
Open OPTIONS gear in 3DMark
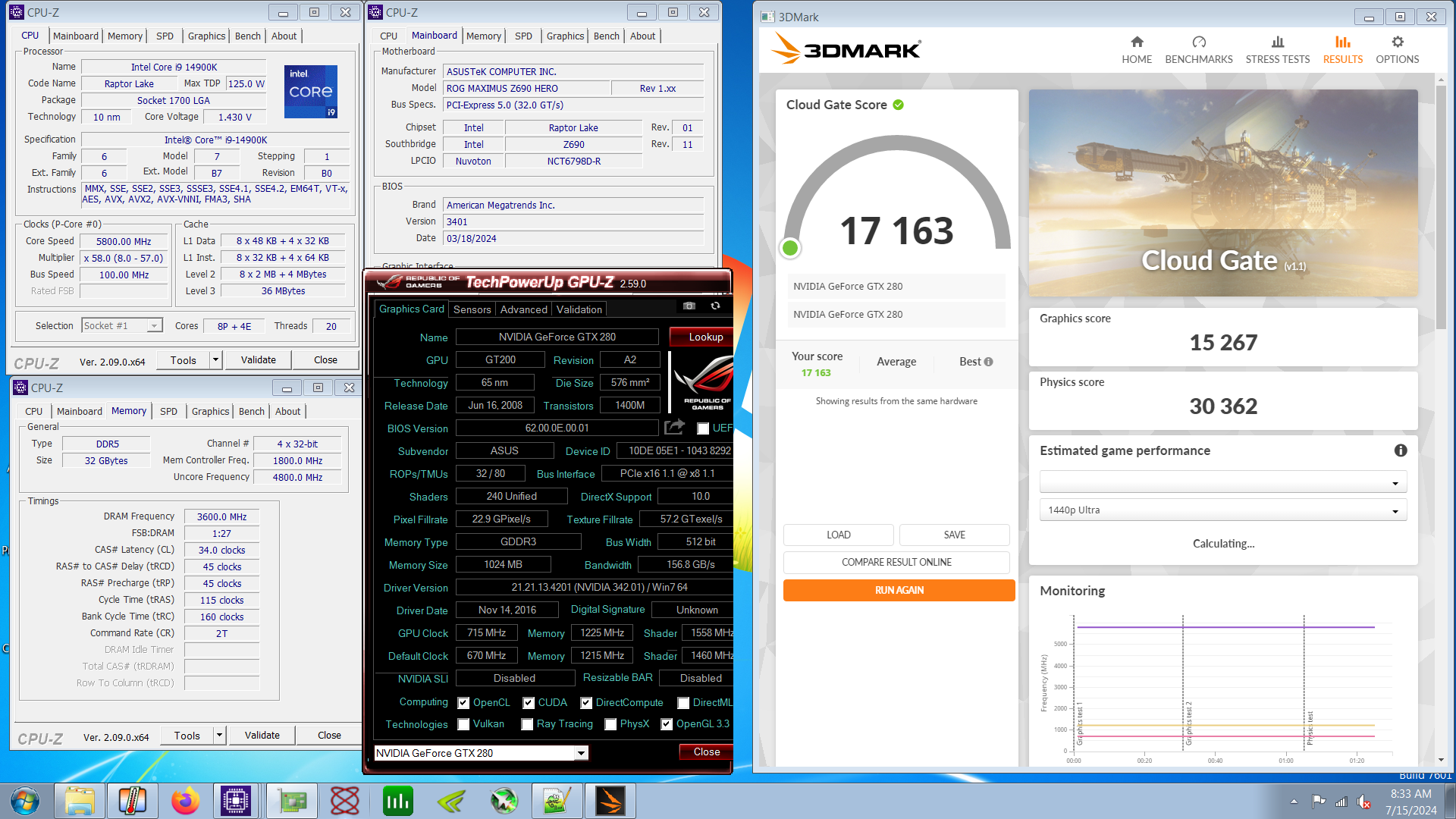pos(1397,50)
